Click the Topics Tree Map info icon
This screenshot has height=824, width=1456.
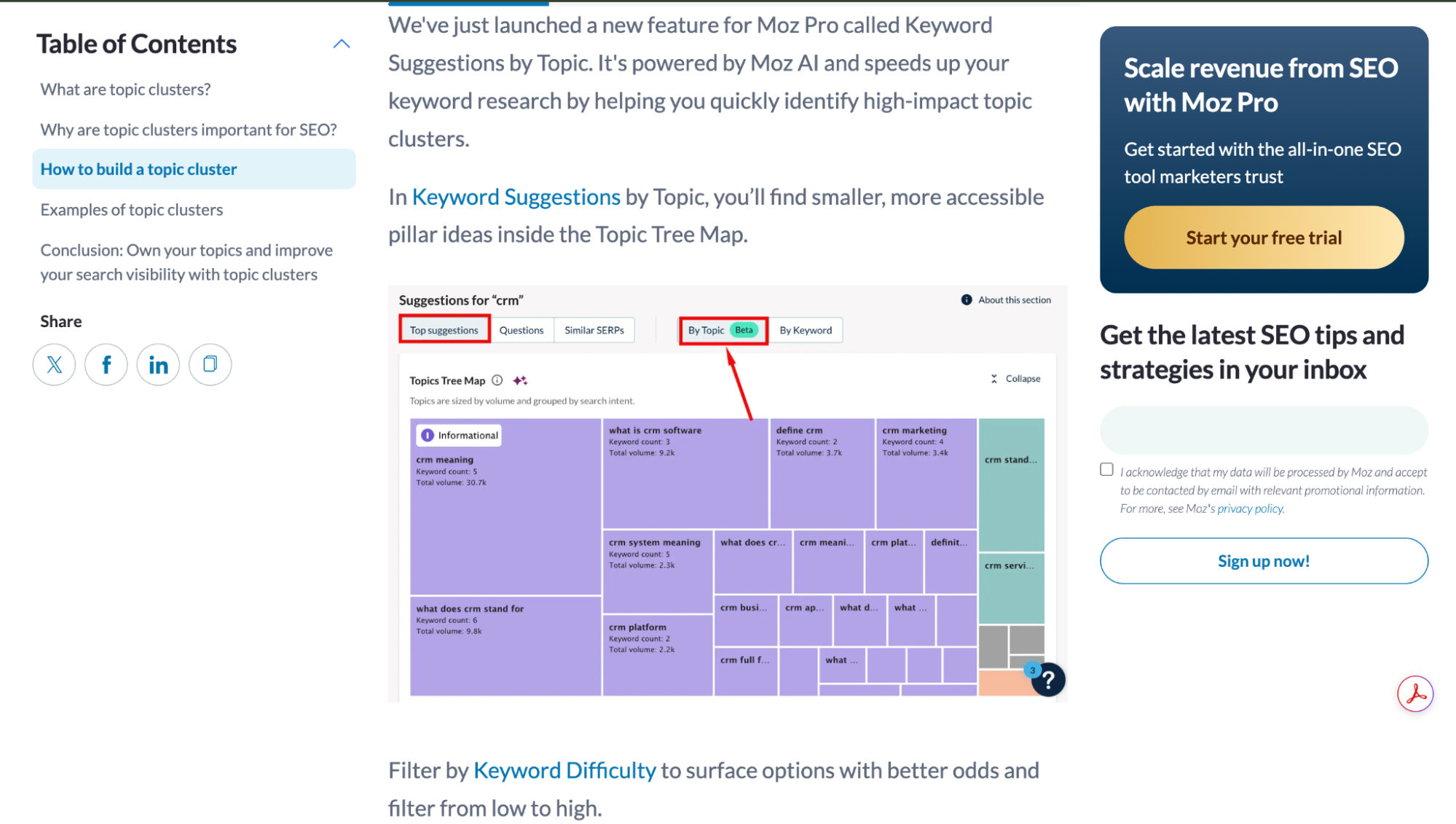tap(497, 380)
